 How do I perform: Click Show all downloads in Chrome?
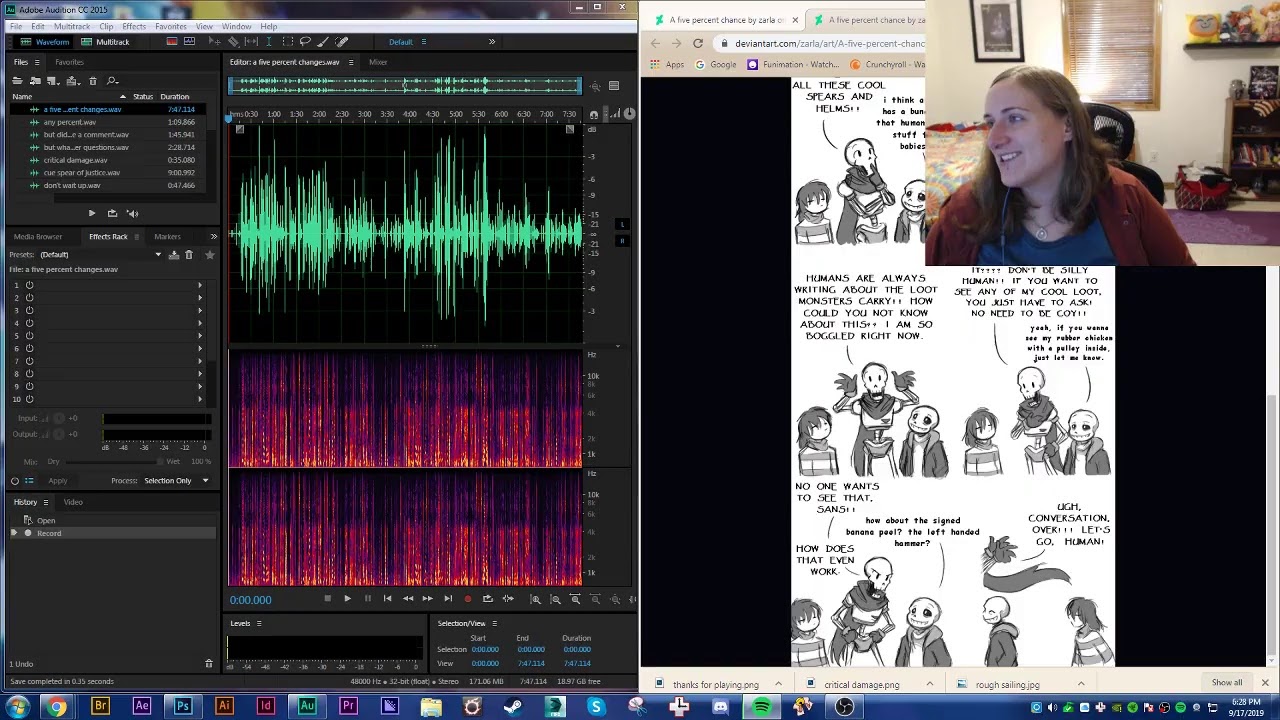1227,683
